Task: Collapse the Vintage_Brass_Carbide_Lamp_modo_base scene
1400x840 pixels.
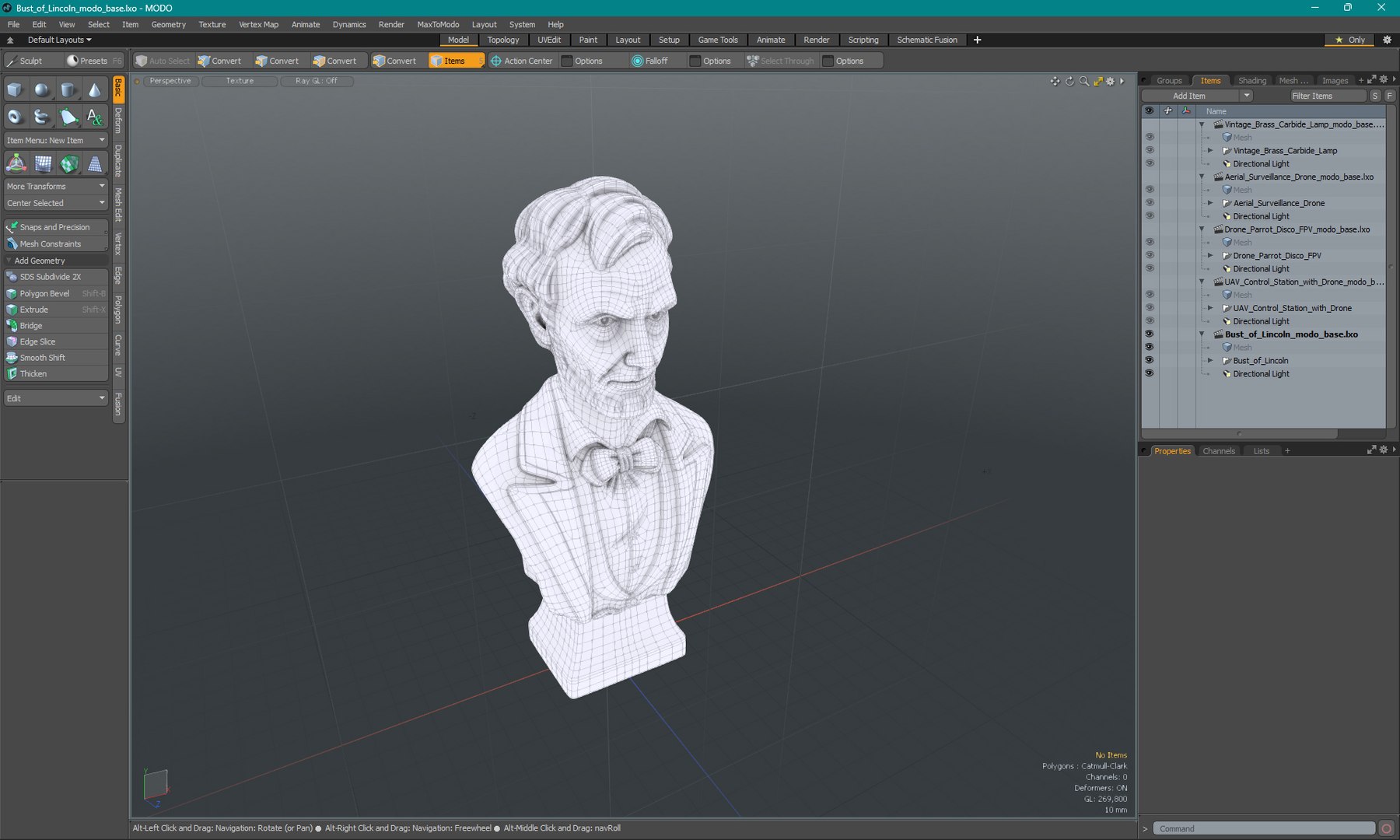Action: pos(1202,124)
